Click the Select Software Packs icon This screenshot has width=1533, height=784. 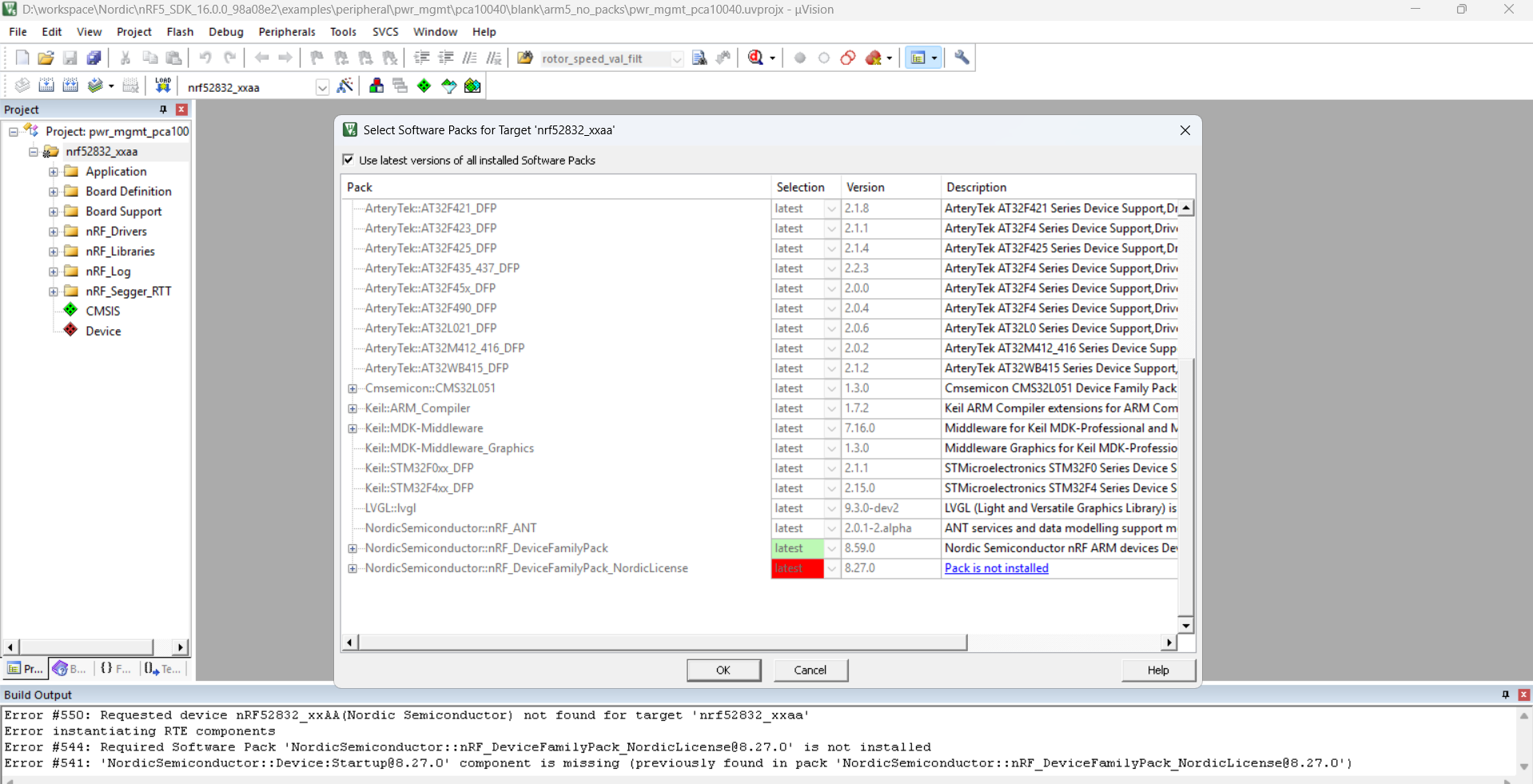click(449, 86)
